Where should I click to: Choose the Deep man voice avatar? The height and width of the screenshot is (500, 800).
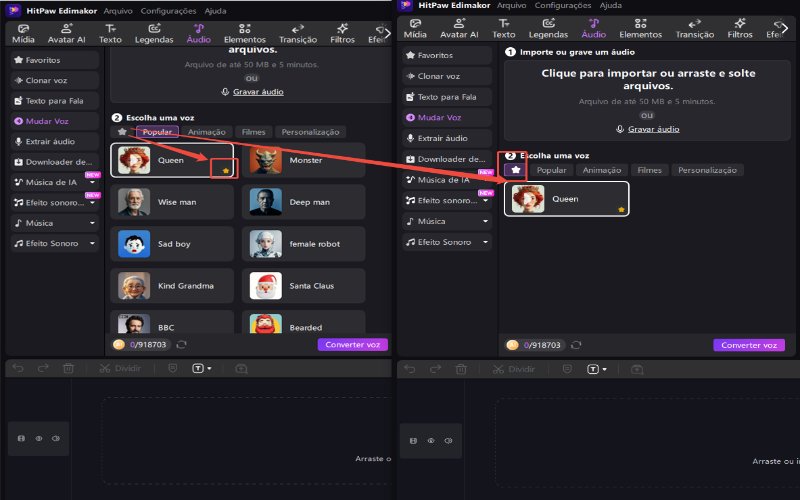(x=265, y=202)
